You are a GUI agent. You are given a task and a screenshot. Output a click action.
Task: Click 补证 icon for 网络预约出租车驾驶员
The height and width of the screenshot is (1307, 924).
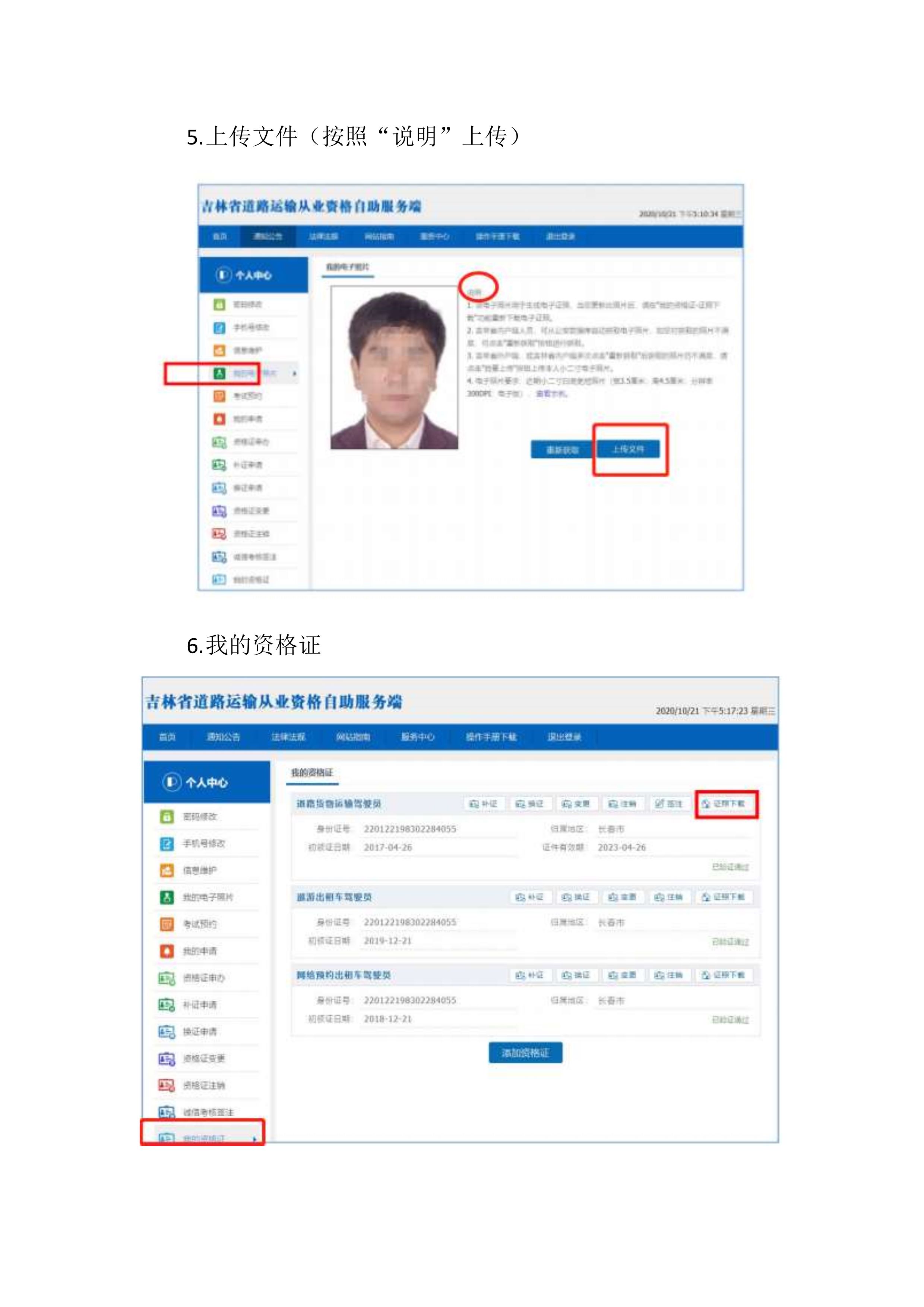(x=529, y=975)
